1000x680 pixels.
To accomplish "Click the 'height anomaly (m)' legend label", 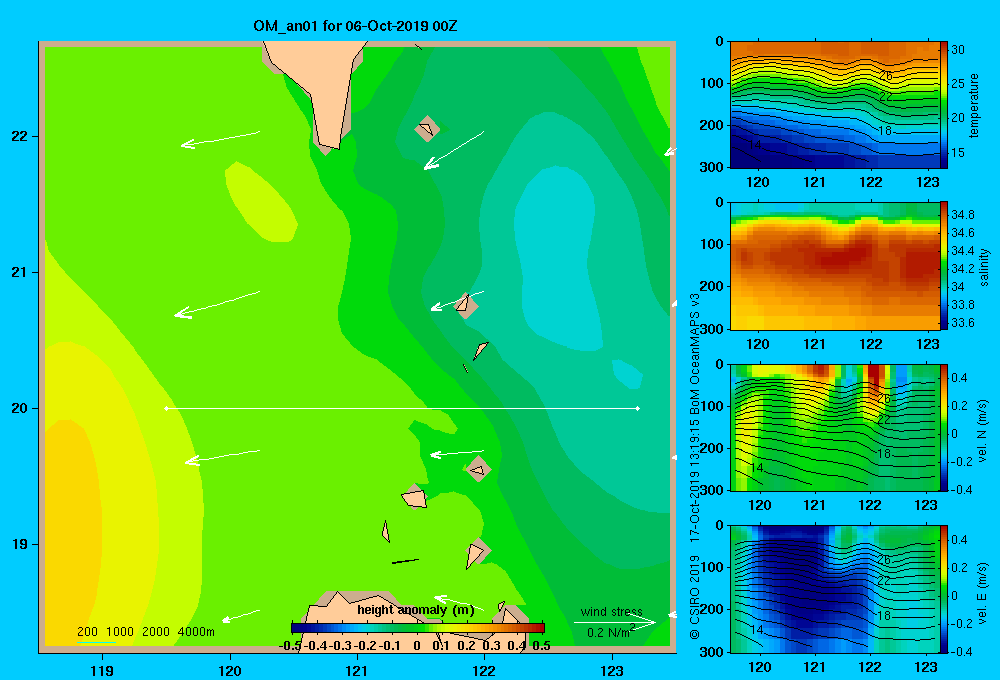I will pos(416,610).
